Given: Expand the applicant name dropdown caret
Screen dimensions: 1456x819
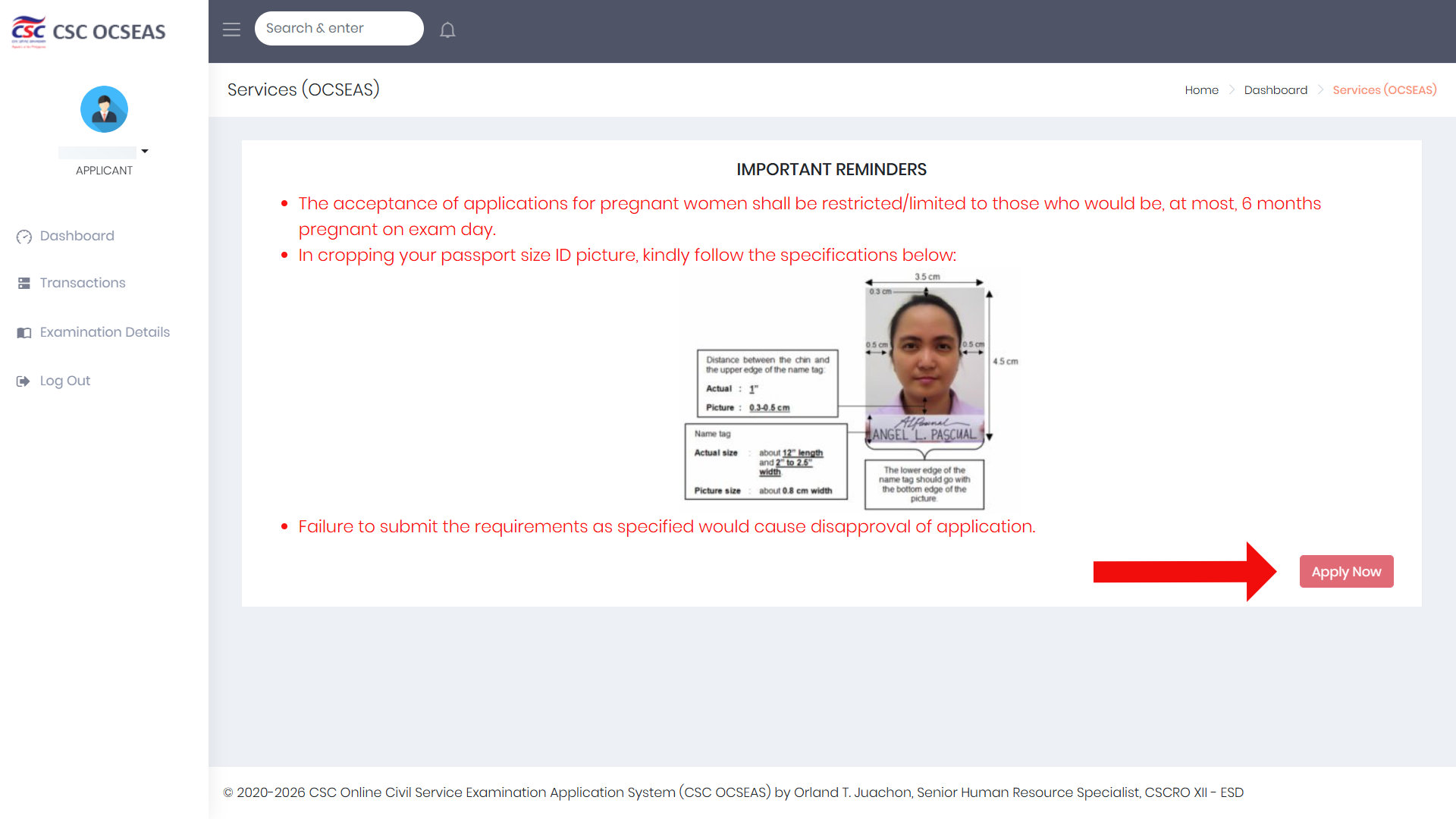Looking at the screenshot, I should click(144, 152).
